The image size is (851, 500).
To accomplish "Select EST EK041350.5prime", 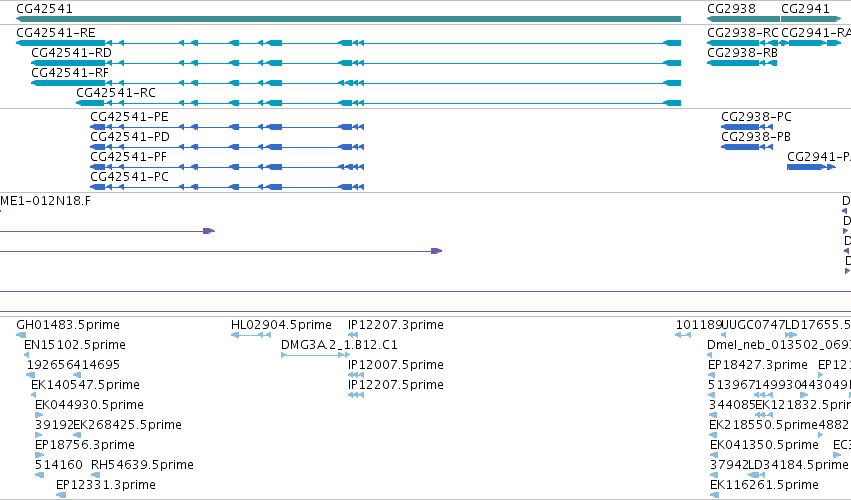I will click(764, 445).
